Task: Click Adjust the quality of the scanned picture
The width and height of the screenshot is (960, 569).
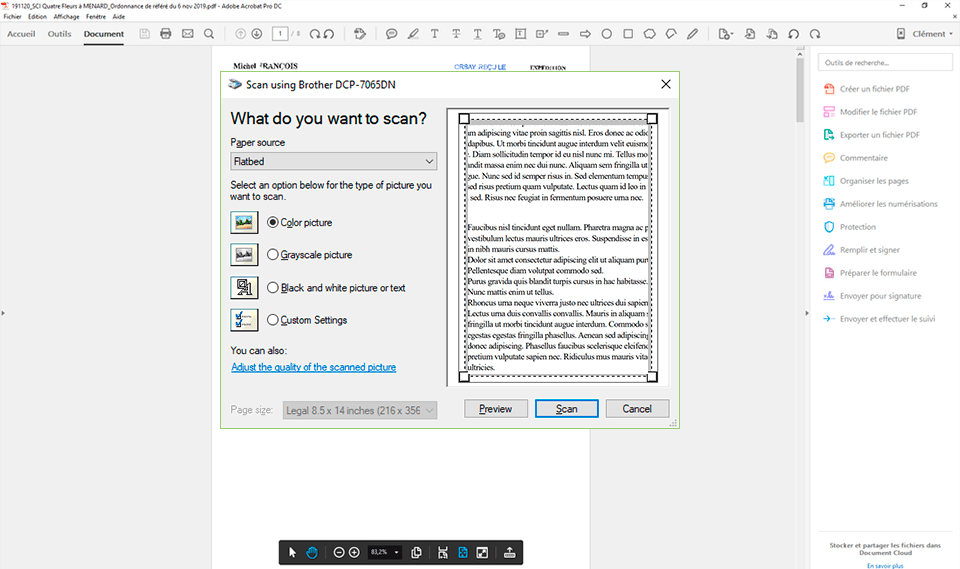Action: tap(313, 367)
